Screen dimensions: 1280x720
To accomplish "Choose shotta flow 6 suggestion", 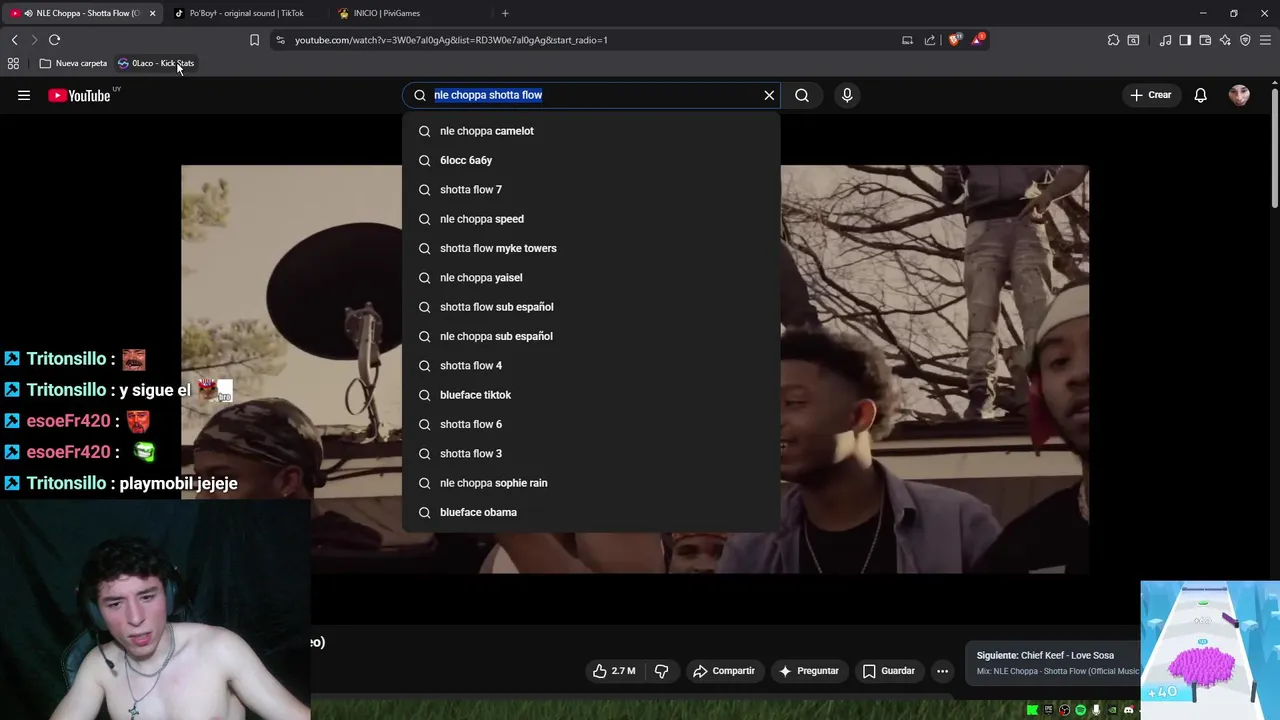I will coord(591,424).
